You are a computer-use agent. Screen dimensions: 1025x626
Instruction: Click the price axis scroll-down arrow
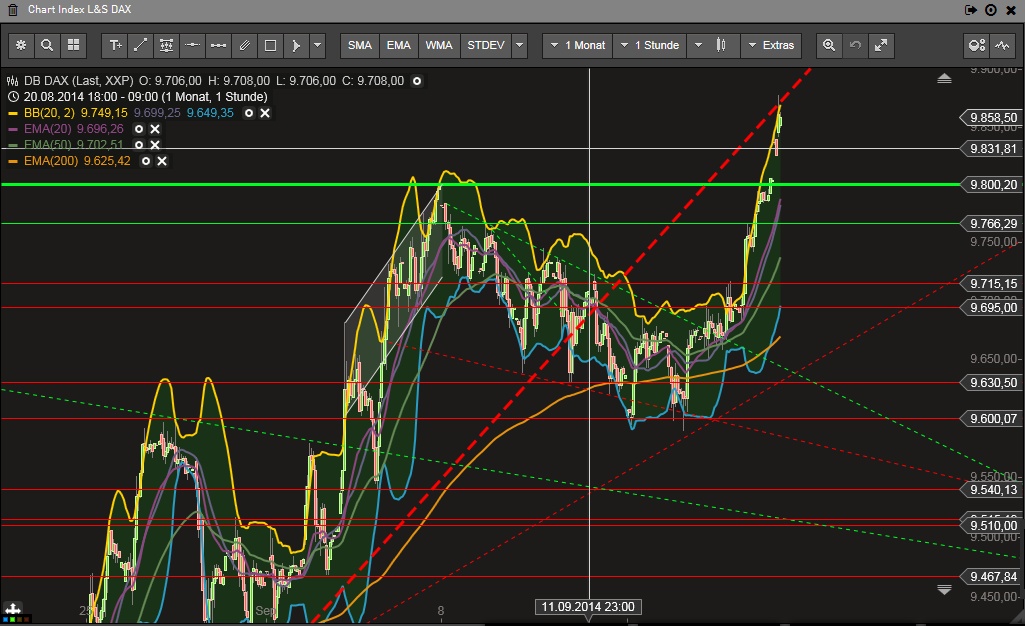pyautogui.click(x=944, y=590)
